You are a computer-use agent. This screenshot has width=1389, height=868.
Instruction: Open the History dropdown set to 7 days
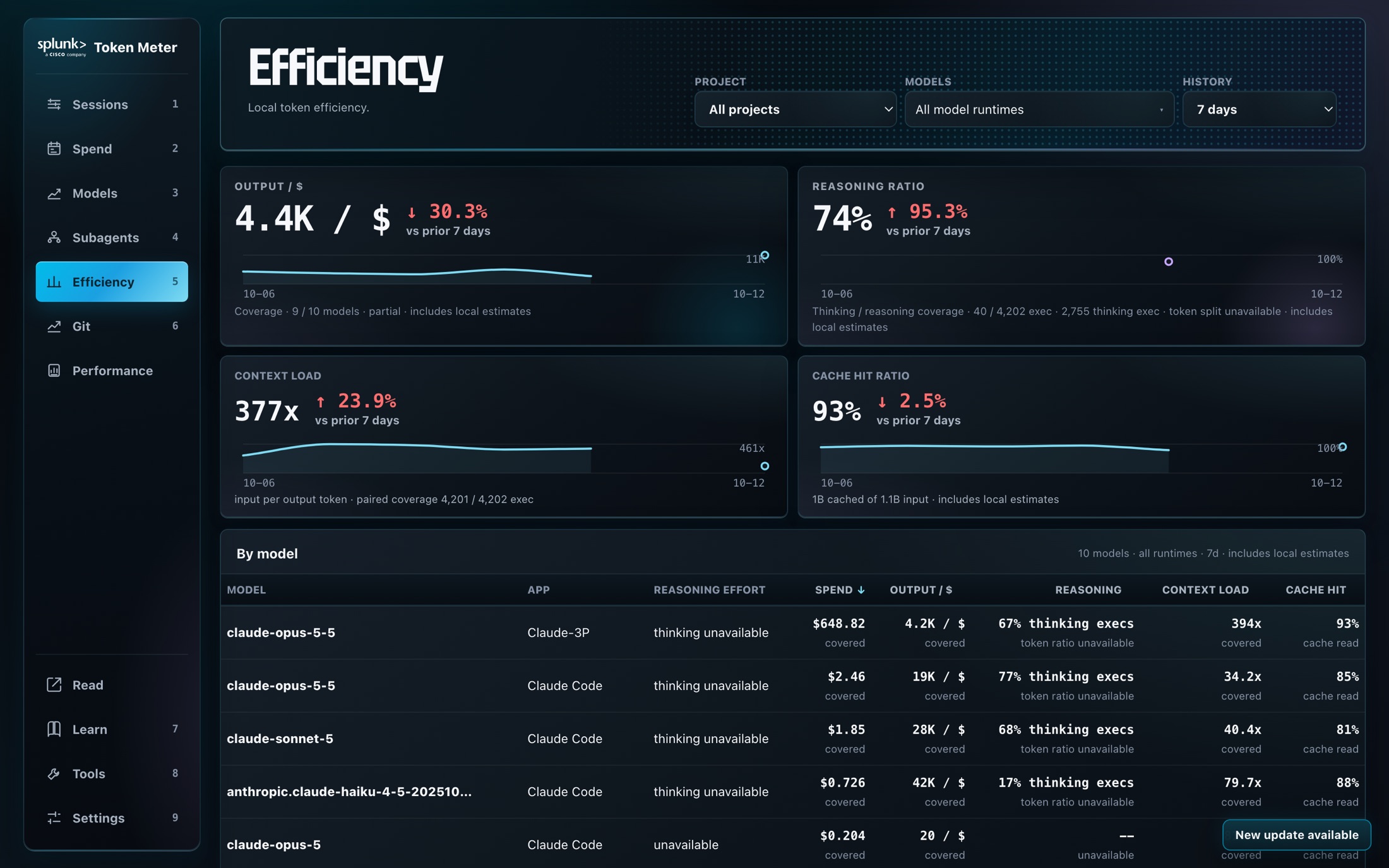coord(1260,109)
